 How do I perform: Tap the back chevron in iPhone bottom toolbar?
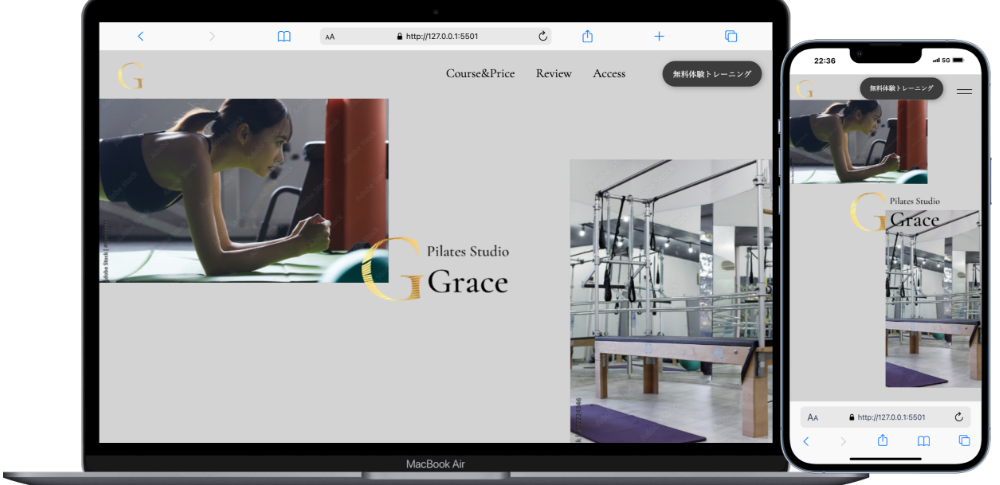[806, 441]
